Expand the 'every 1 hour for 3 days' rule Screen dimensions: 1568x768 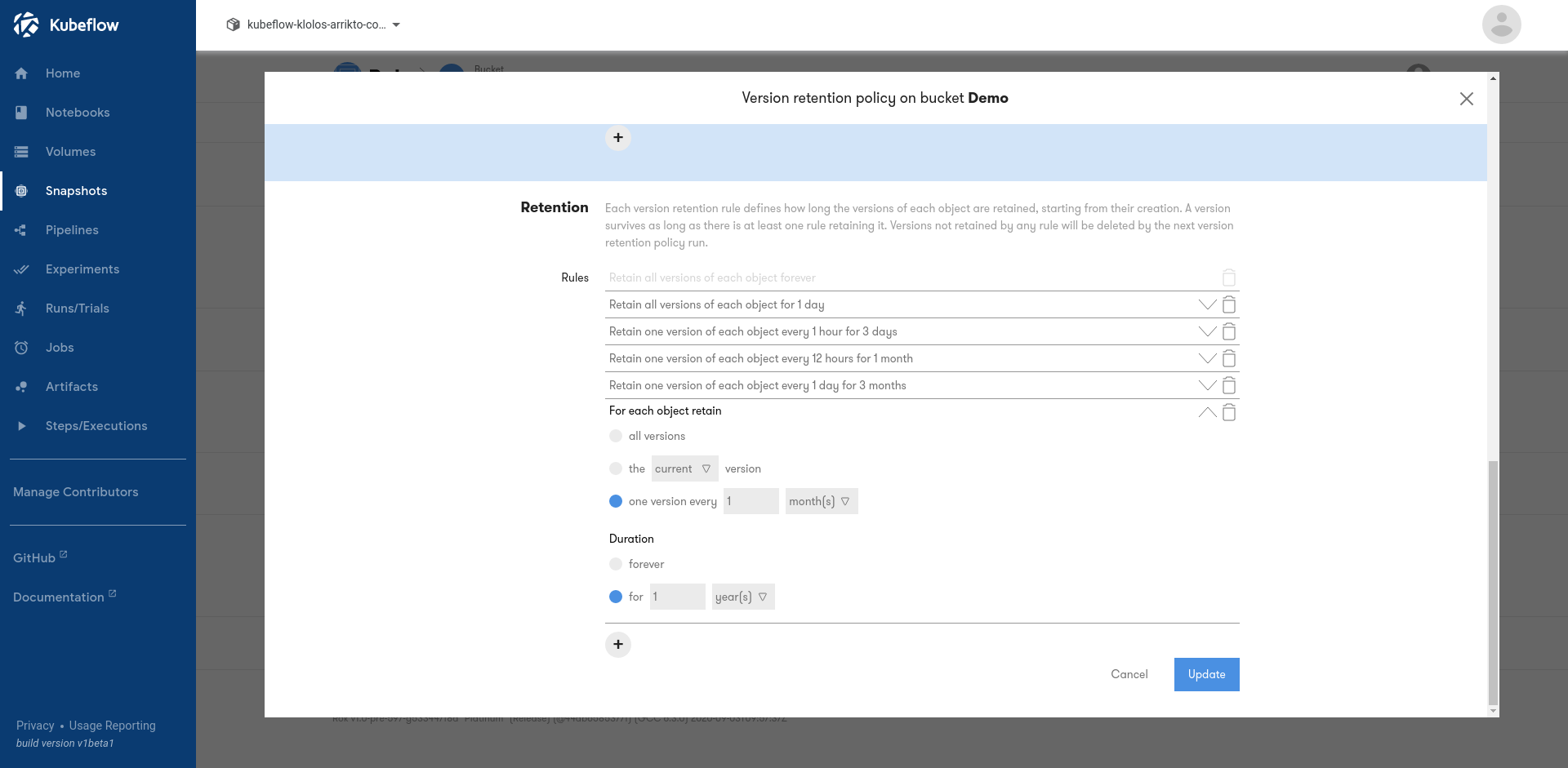coord(1207,331)
